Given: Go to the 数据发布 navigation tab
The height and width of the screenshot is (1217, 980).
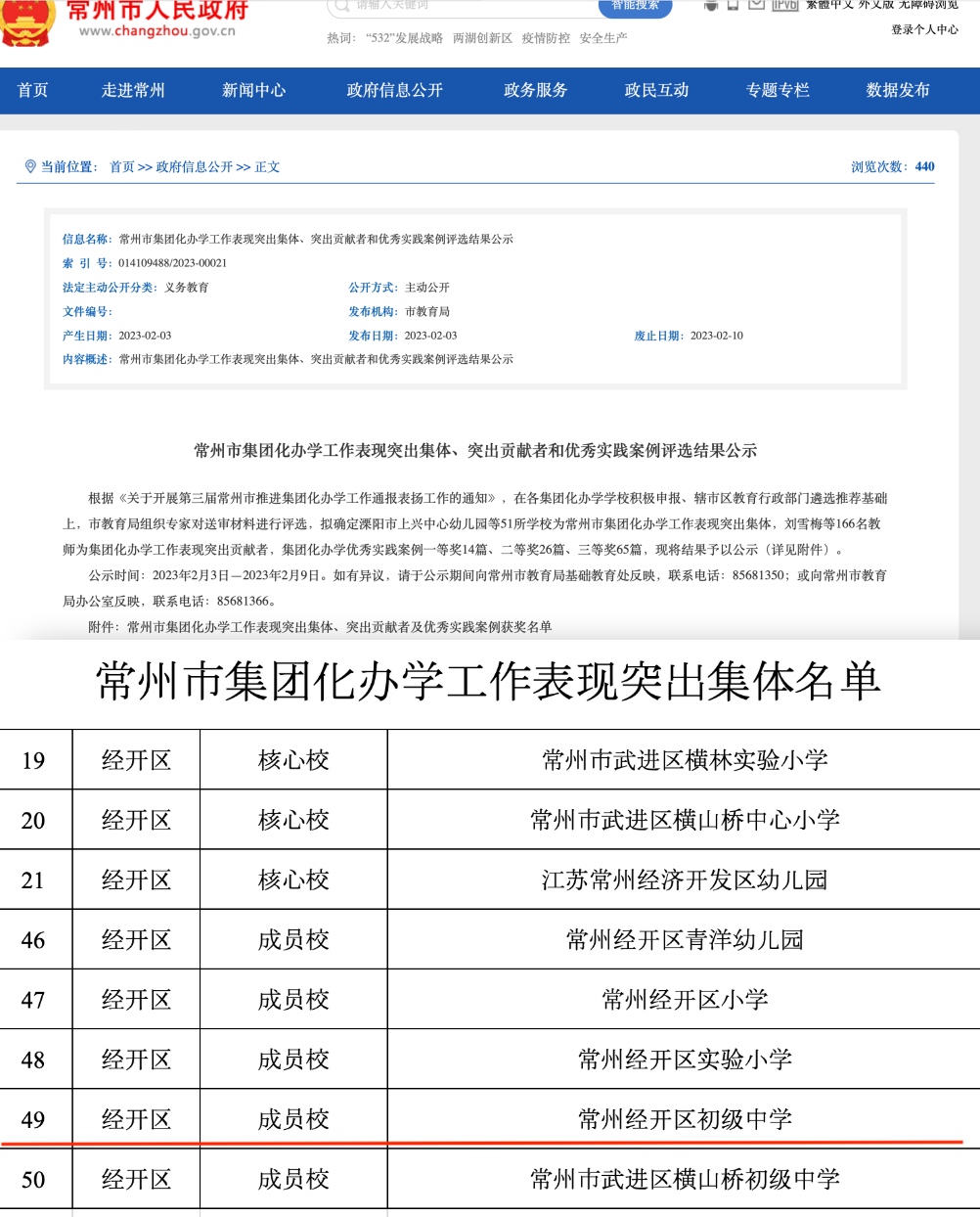Looking at the screenshot, I should point(898,90).
